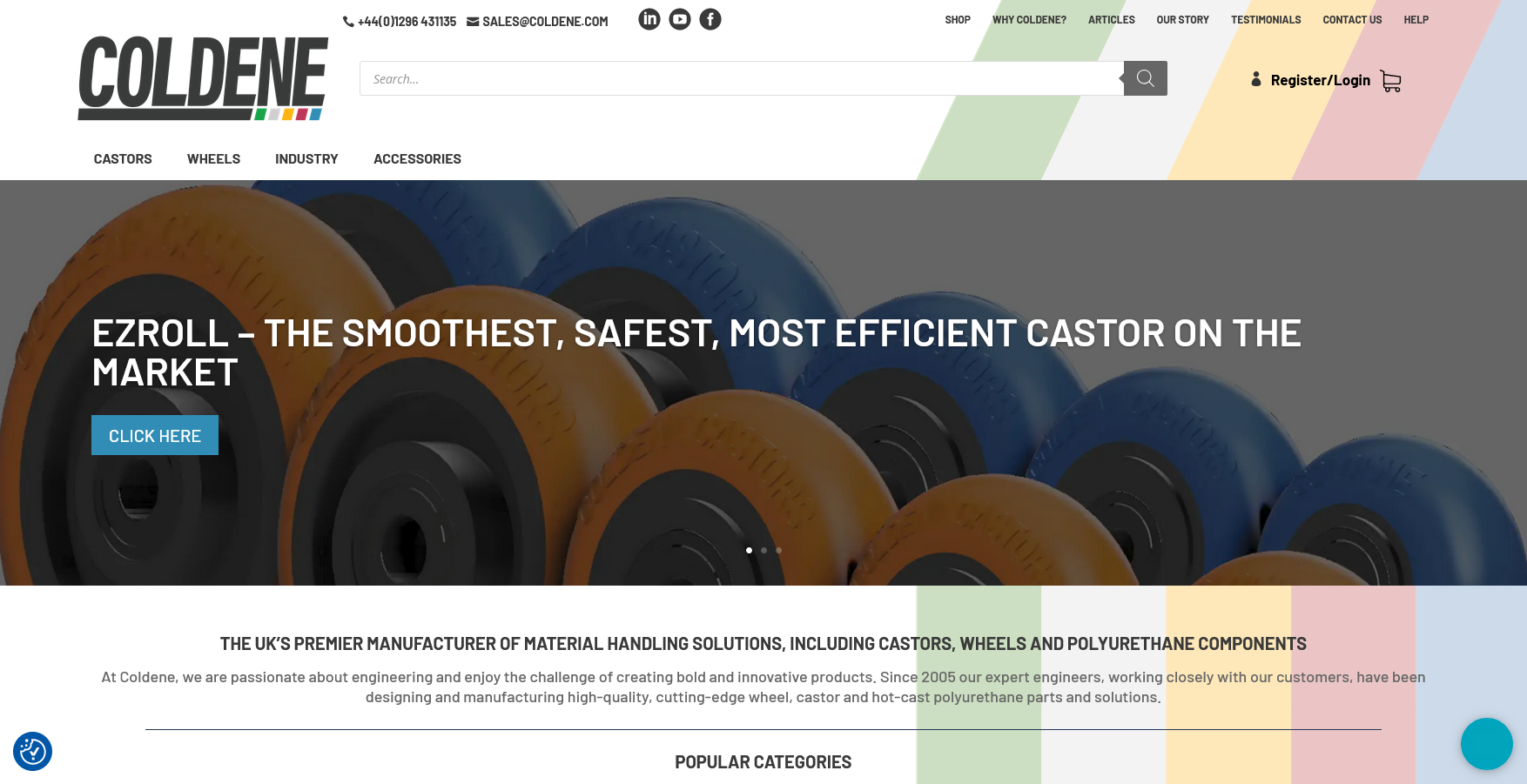Expand the CASTORS menu
The image size is (1527, 784).
122,158
